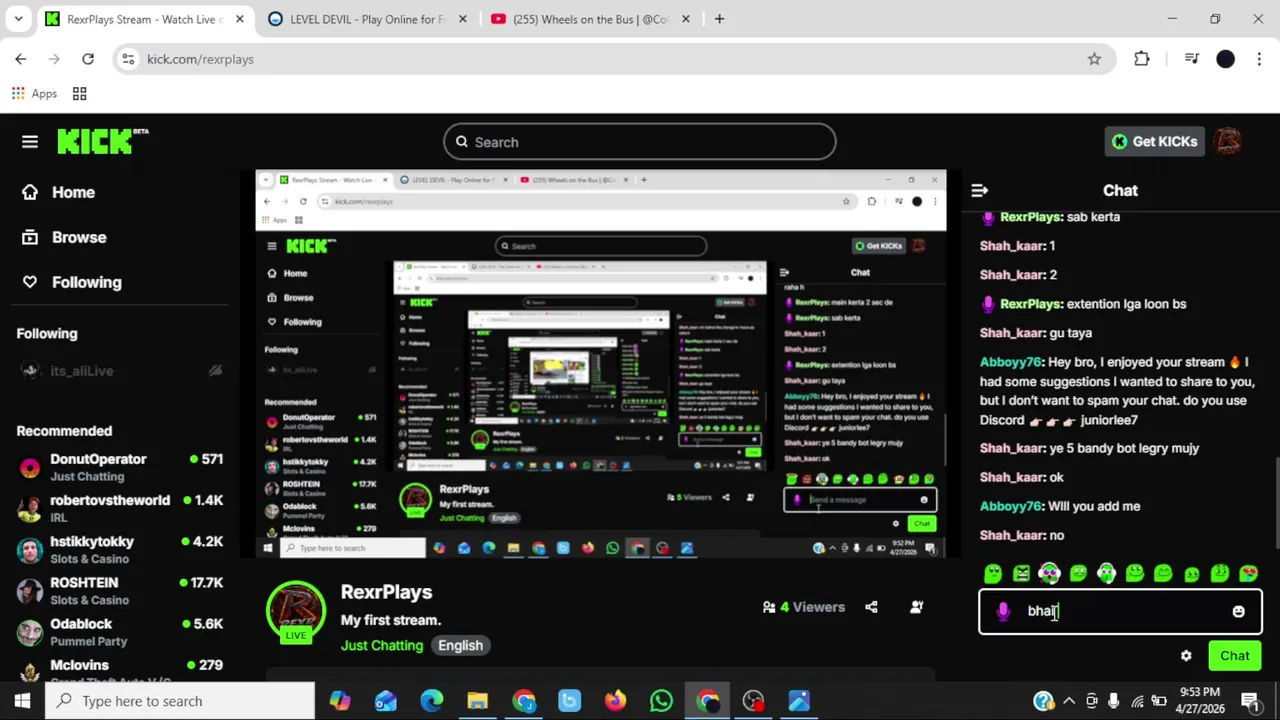
Task: Go back in browser
Action: point(21,59)
